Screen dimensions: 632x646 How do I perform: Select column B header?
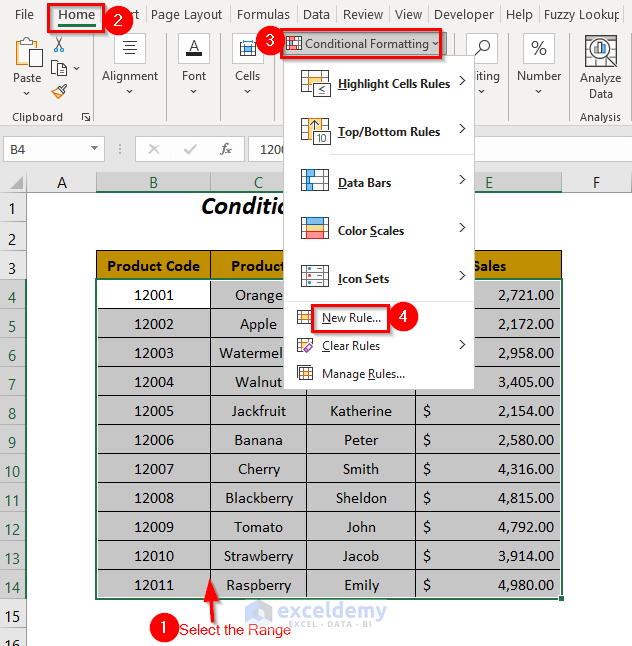[153, 183]
